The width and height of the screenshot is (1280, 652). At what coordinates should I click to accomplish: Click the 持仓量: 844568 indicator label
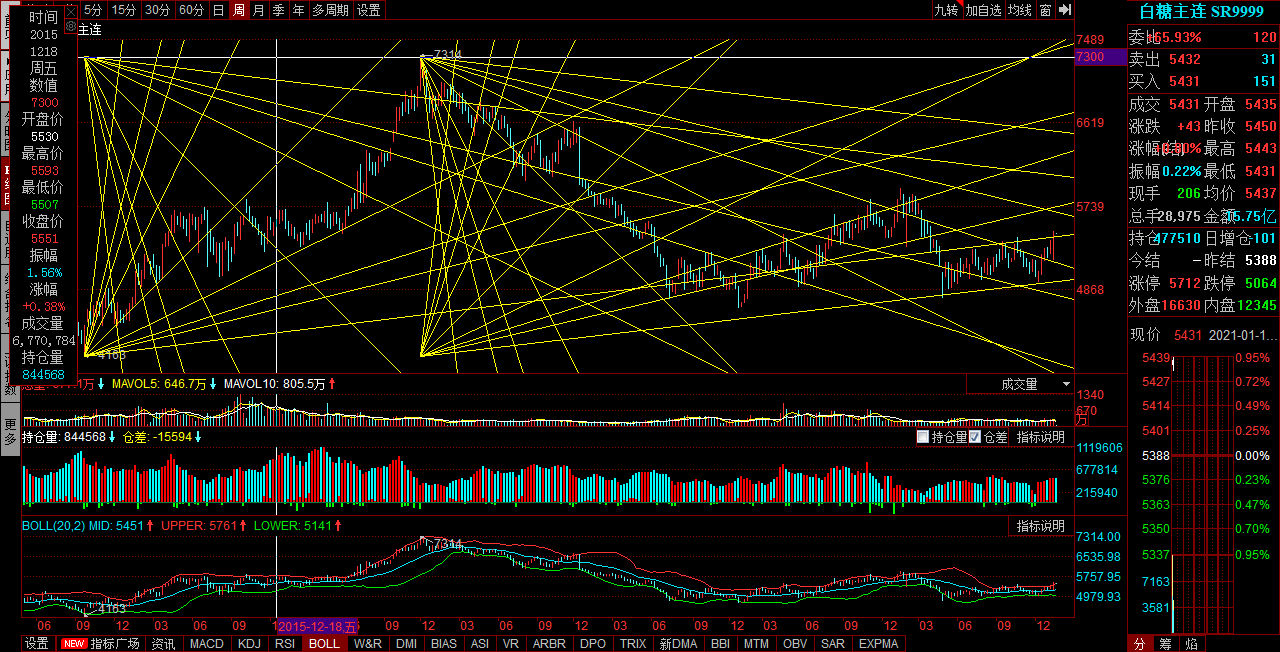coord(63,437)
